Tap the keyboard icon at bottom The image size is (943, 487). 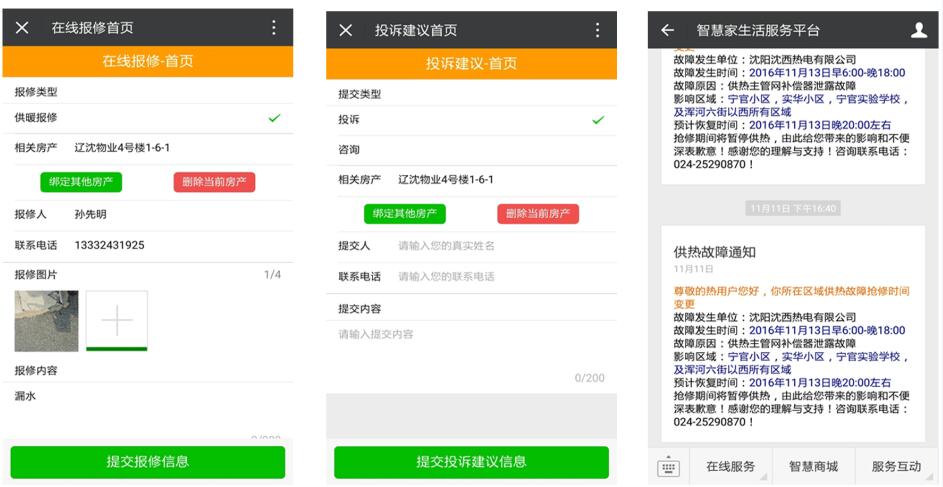(668, 467)
